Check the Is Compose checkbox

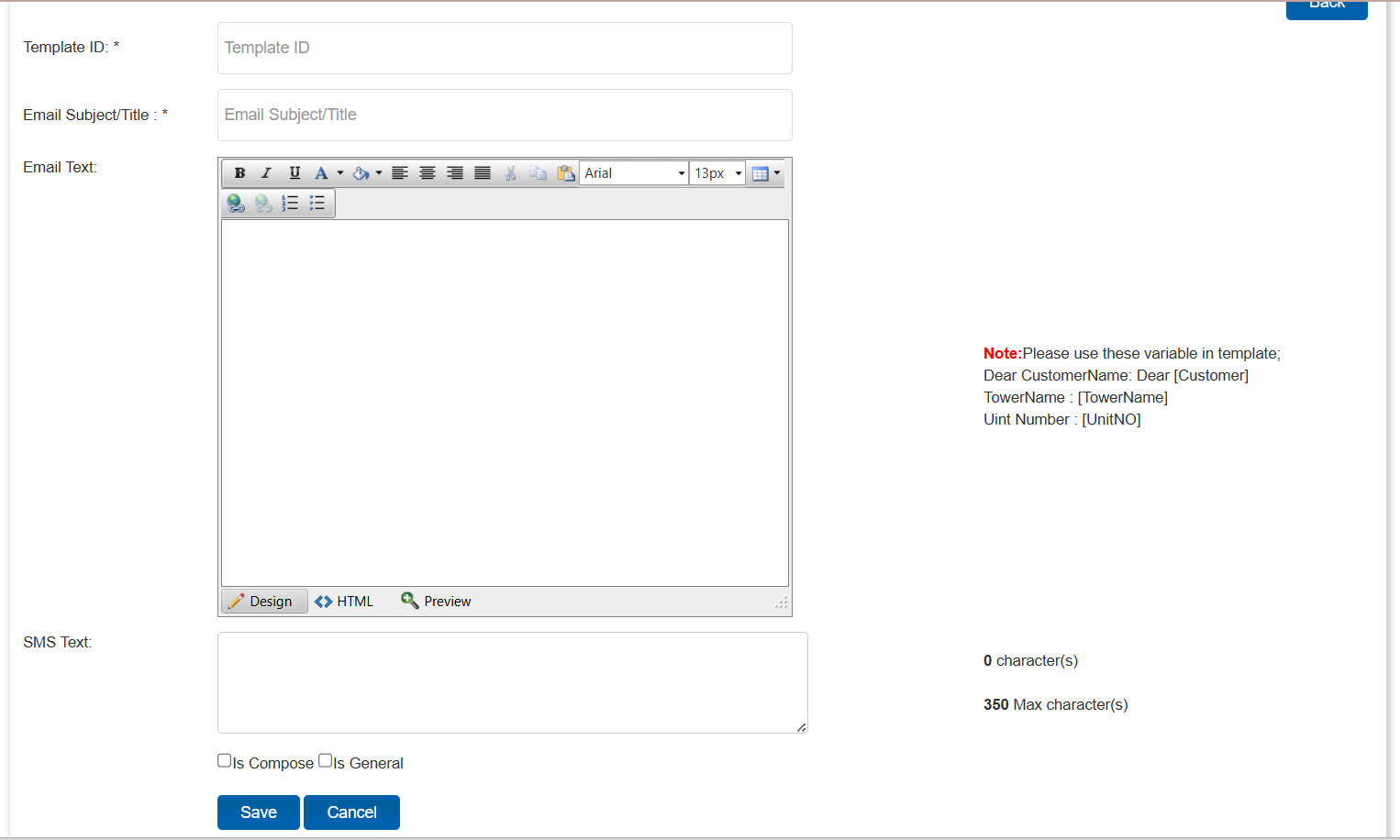click(x=225, y=760)
